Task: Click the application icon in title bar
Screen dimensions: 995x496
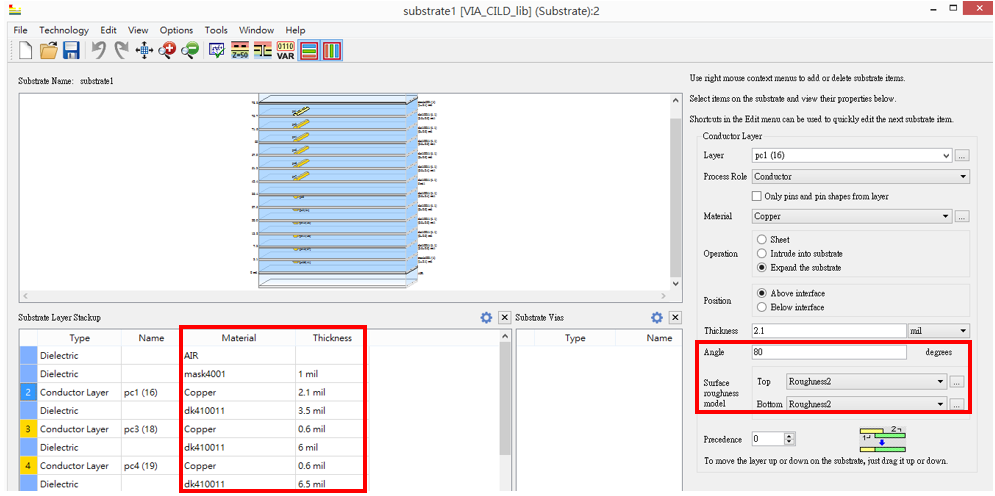Action: (x=14, y=10)
